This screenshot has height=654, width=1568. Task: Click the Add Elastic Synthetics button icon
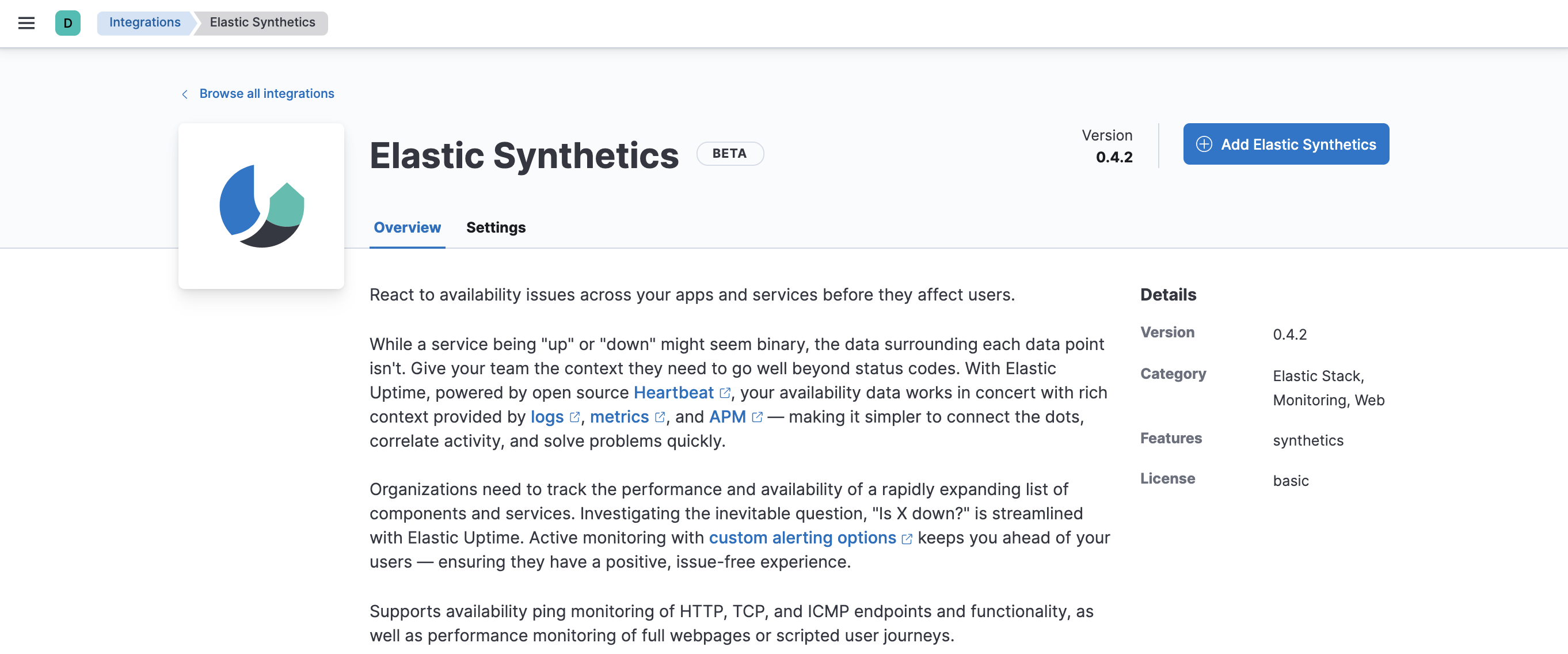(x=1204, y=143)
